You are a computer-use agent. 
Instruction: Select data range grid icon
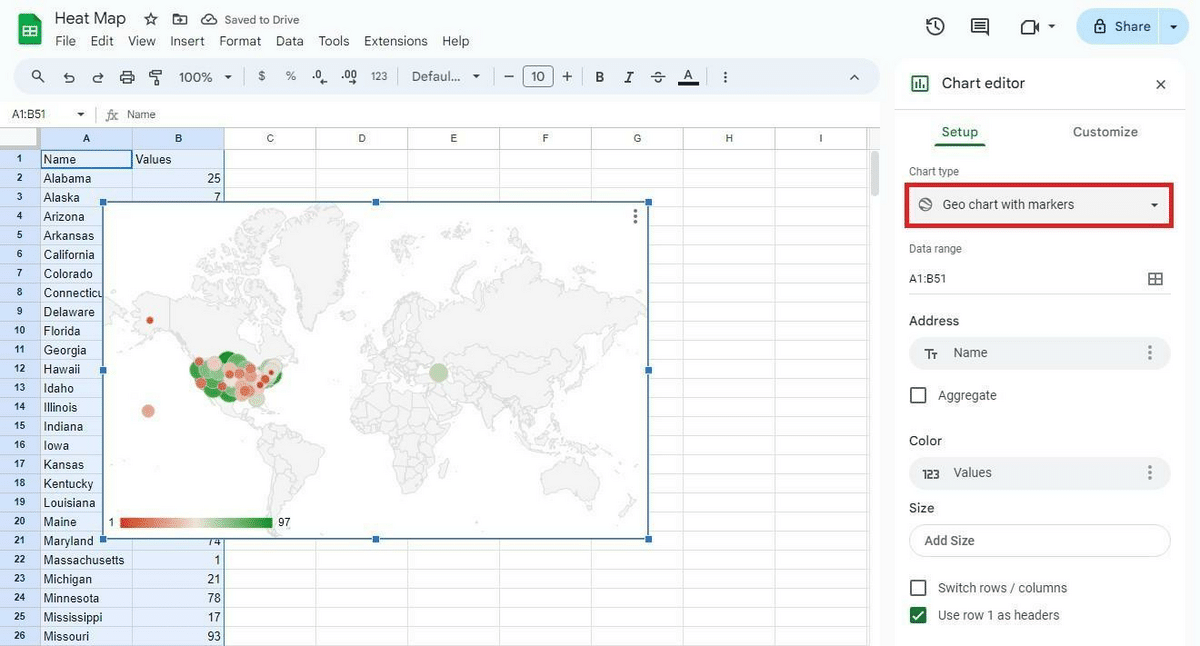click(x=1155, y=279)
